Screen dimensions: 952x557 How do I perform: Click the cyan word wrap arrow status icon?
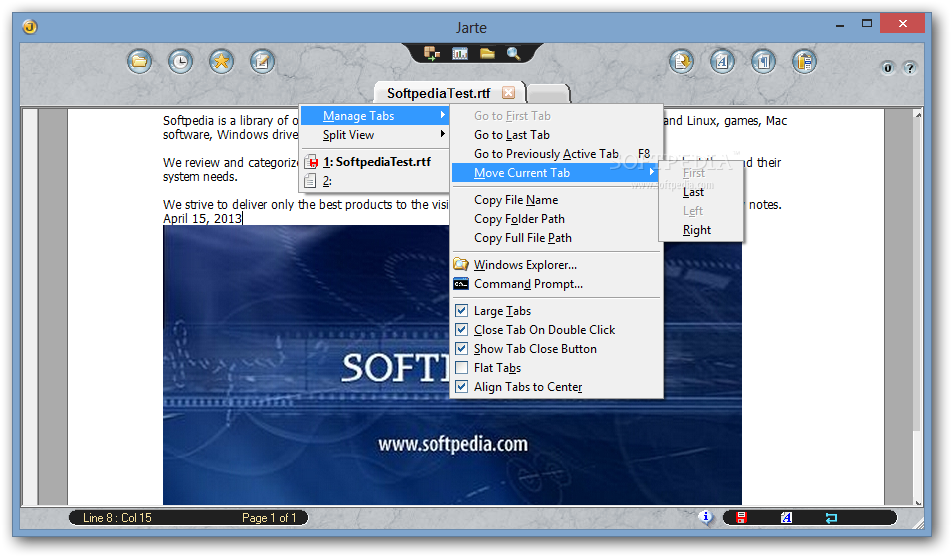pyautogui.click(x=831, y=518)
